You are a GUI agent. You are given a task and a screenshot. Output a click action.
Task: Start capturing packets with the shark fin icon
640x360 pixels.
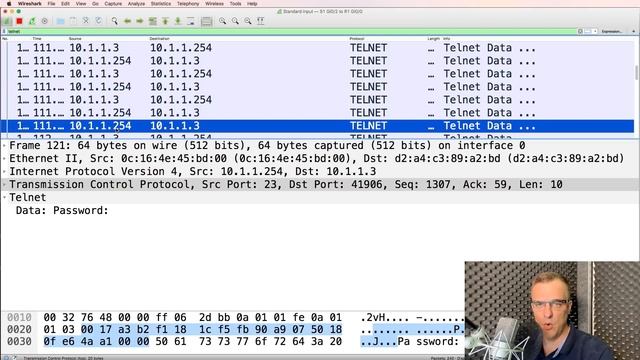pyautogui.click(x=7, y=21)
